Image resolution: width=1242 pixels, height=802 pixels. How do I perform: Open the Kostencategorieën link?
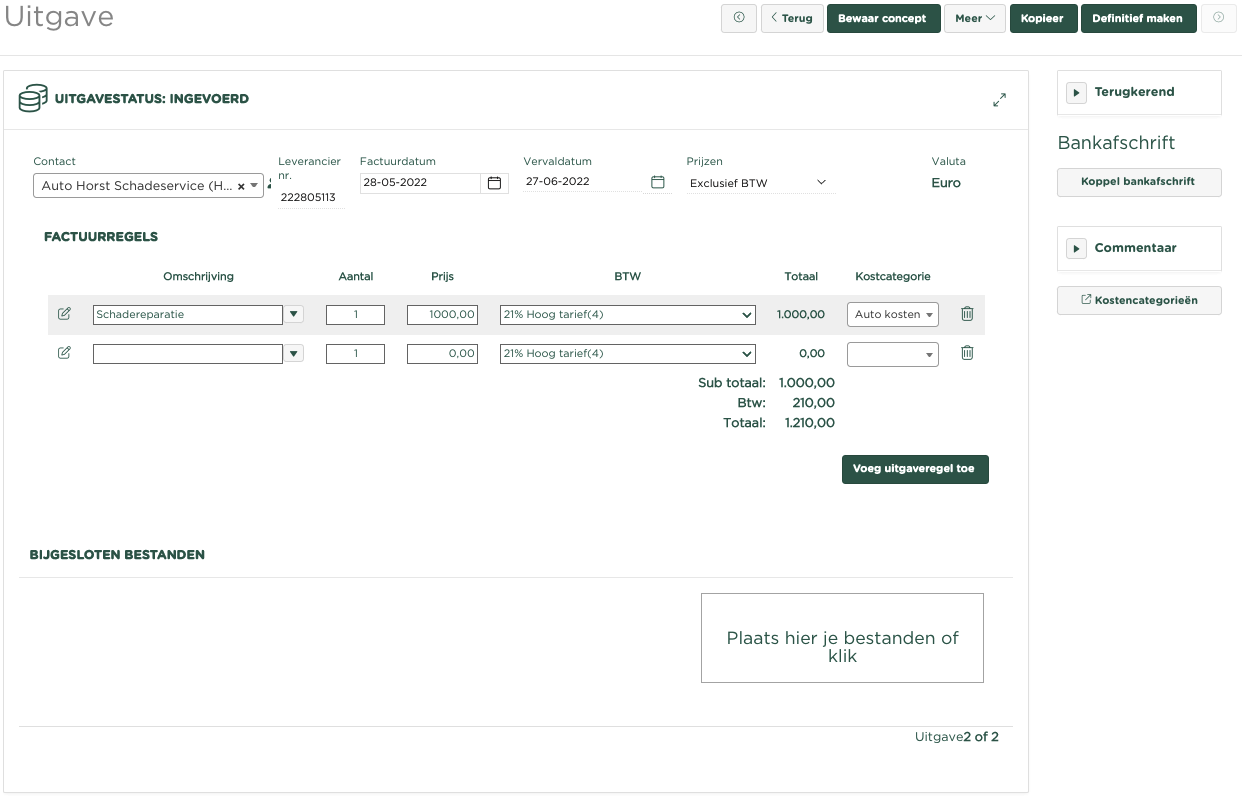pyautogui.click(x=1138, y=300)
